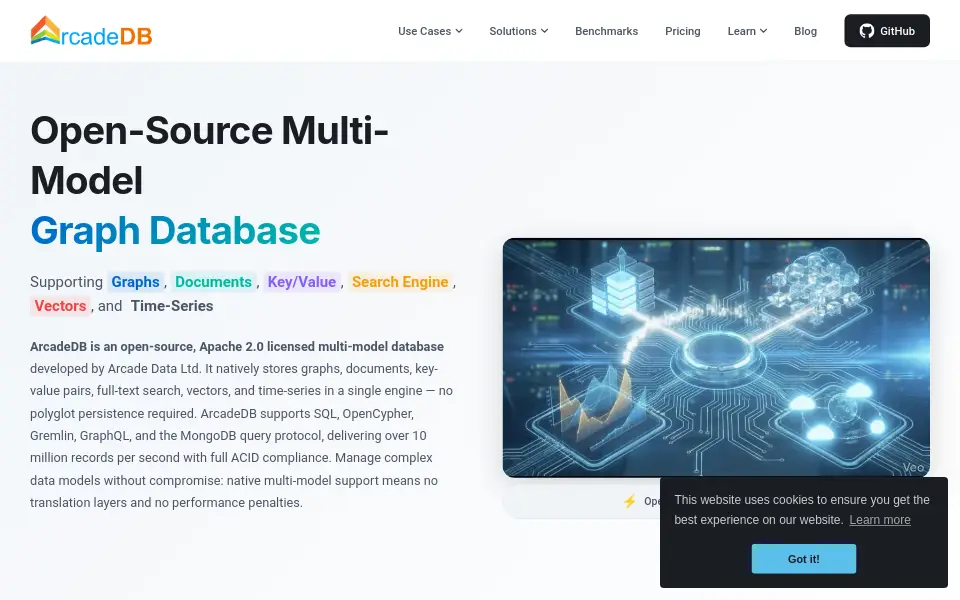Expand the Use Cases dropdown chevron
Image resolution: width=960 pixels, height=600 pixels.
tap(459, 31)
